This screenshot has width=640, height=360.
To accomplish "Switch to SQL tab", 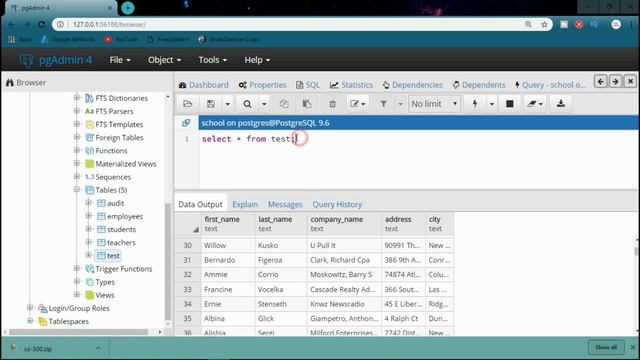I will point(308,85).
